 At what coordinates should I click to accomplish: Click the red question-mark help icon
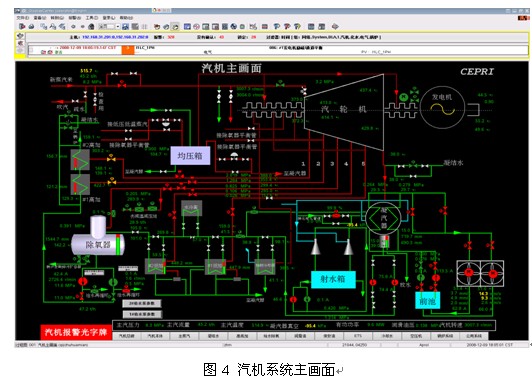pyautogui.click(x=287, y=26)
